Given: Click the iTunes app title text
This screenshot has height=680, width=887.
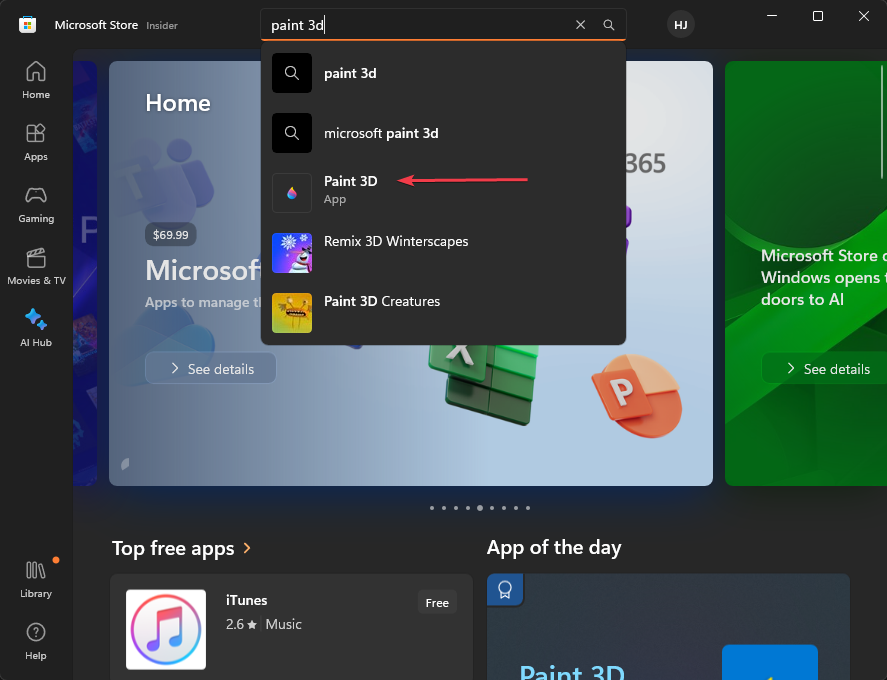Looking at the screenshot, I should click(x=247, y=600).
